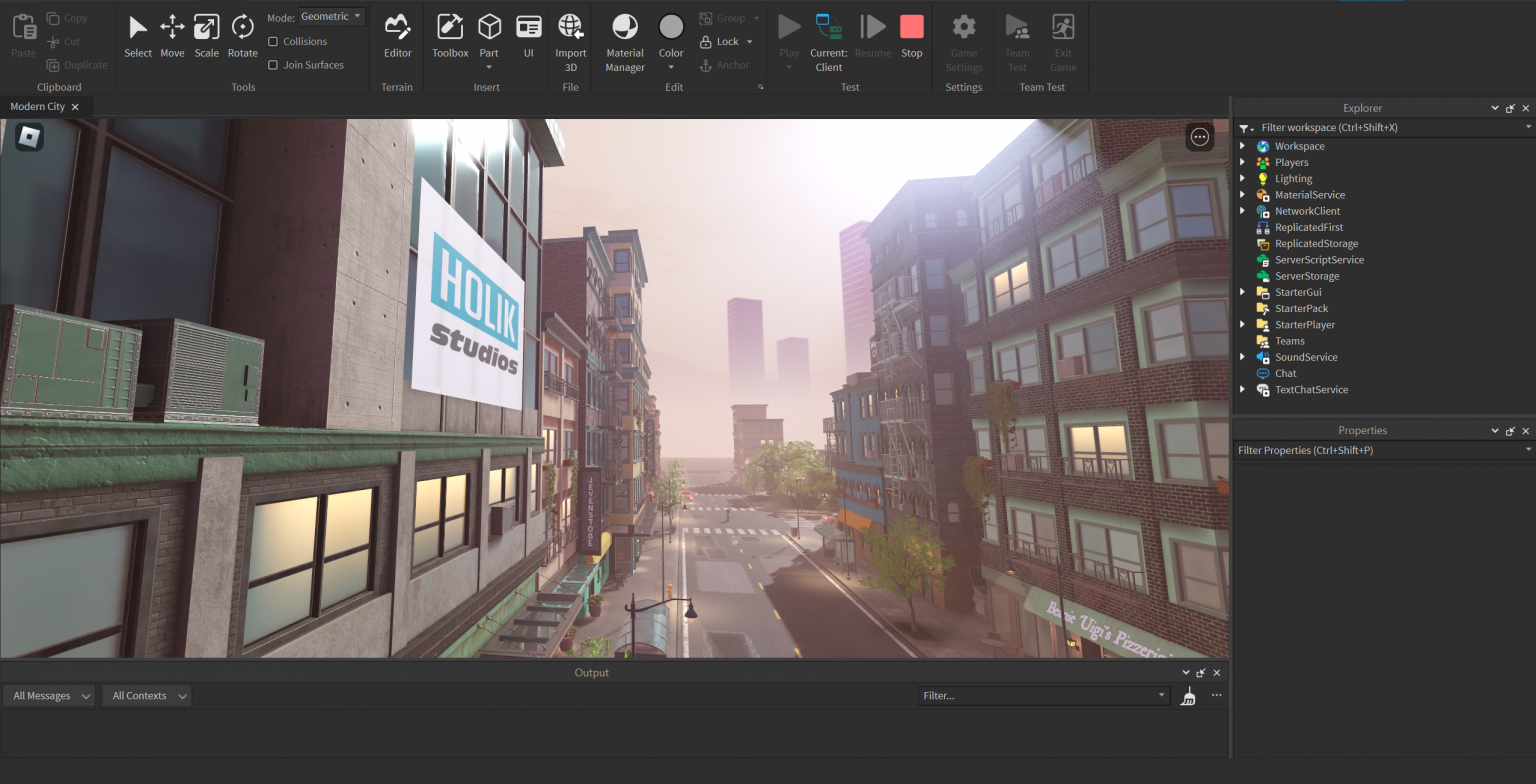Select the Move tool
Image resolution: width=1536 pixels, height=784 pixels.
pyautogui.click(x=172, y=37)
